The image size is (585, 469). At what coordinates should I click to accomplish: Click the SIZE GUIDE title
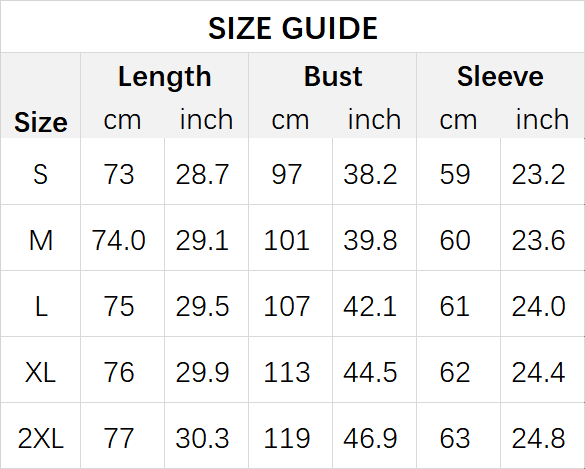(293, 28)
